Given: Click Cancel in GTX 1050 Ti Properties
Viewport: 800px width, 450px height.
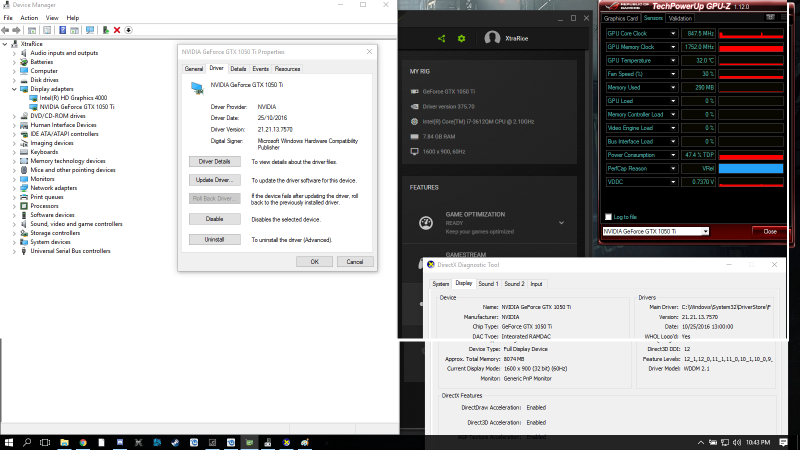Looking at the screenshot, I should [355, 261].
